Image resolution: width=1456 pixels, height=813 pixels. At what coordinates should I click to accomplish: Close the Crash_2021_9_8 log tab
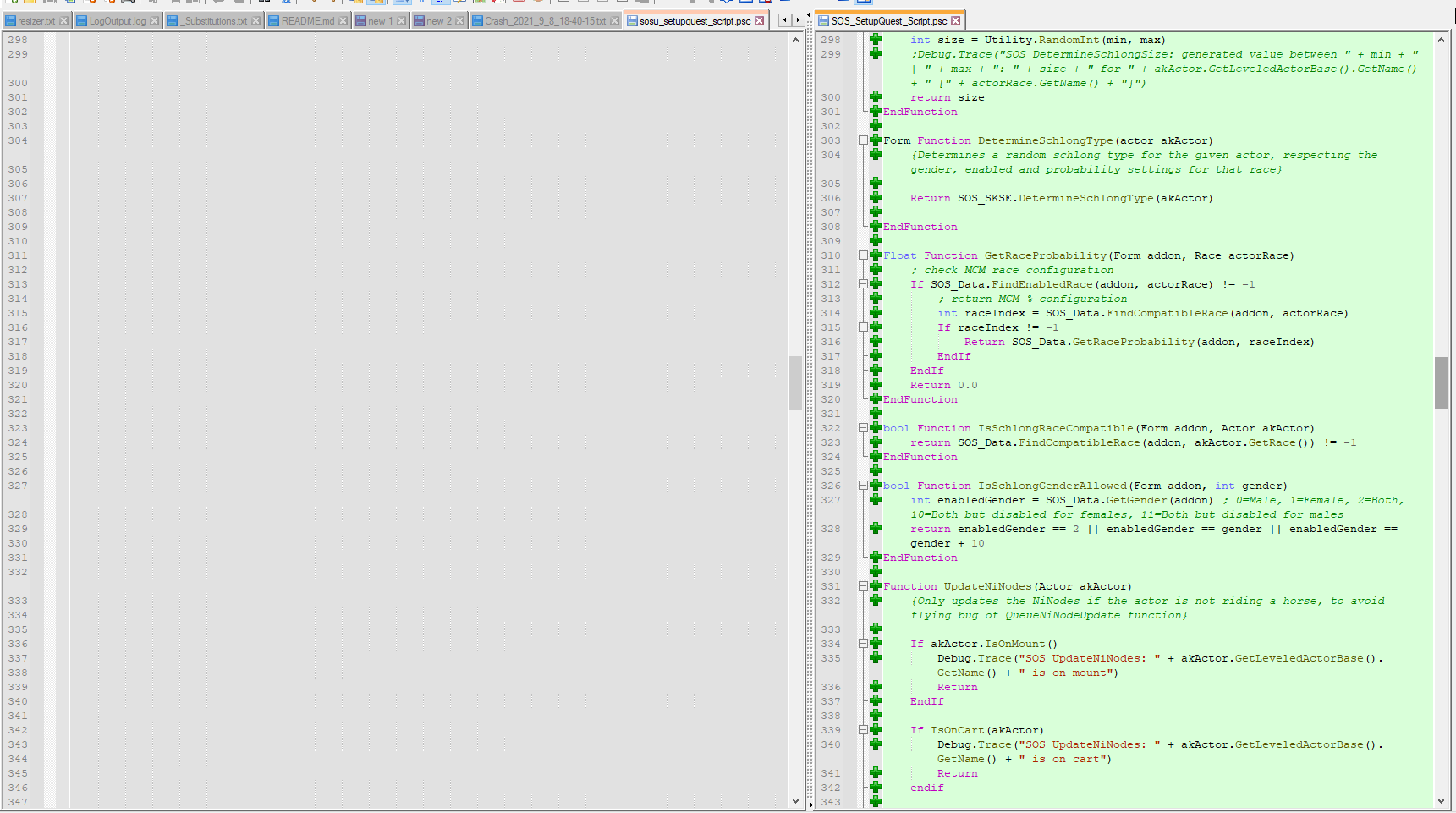(614, 21)
